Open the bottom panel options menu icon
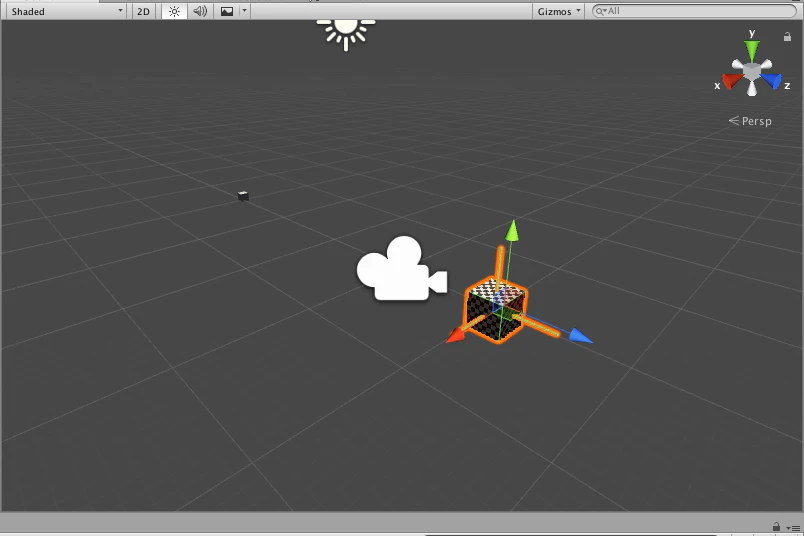Image resolution: width=804 pixels, height=536 pixels. (x=793, y=528)
